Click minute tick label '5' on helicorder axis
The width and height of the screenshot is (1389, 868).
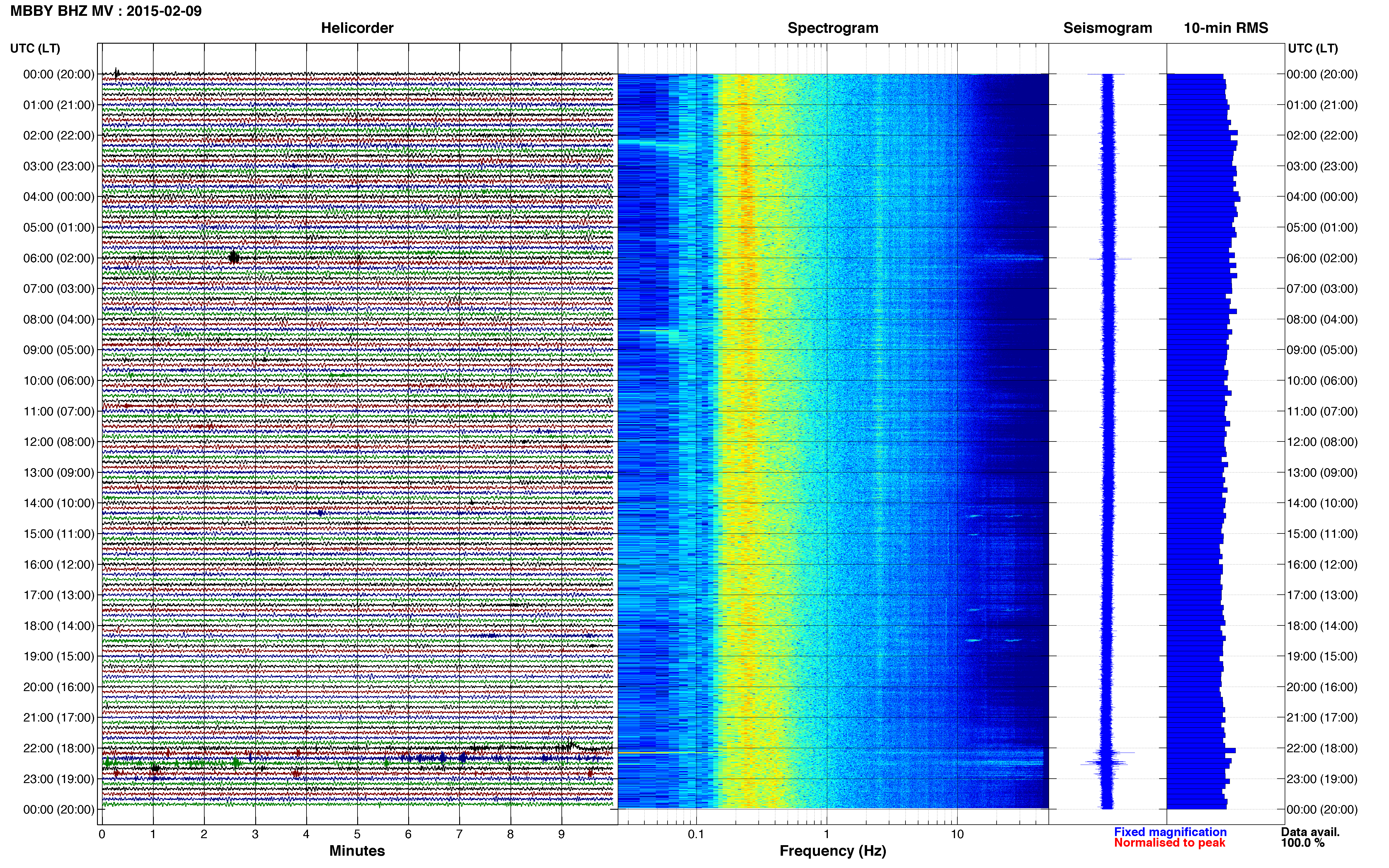tap(357, 835)
